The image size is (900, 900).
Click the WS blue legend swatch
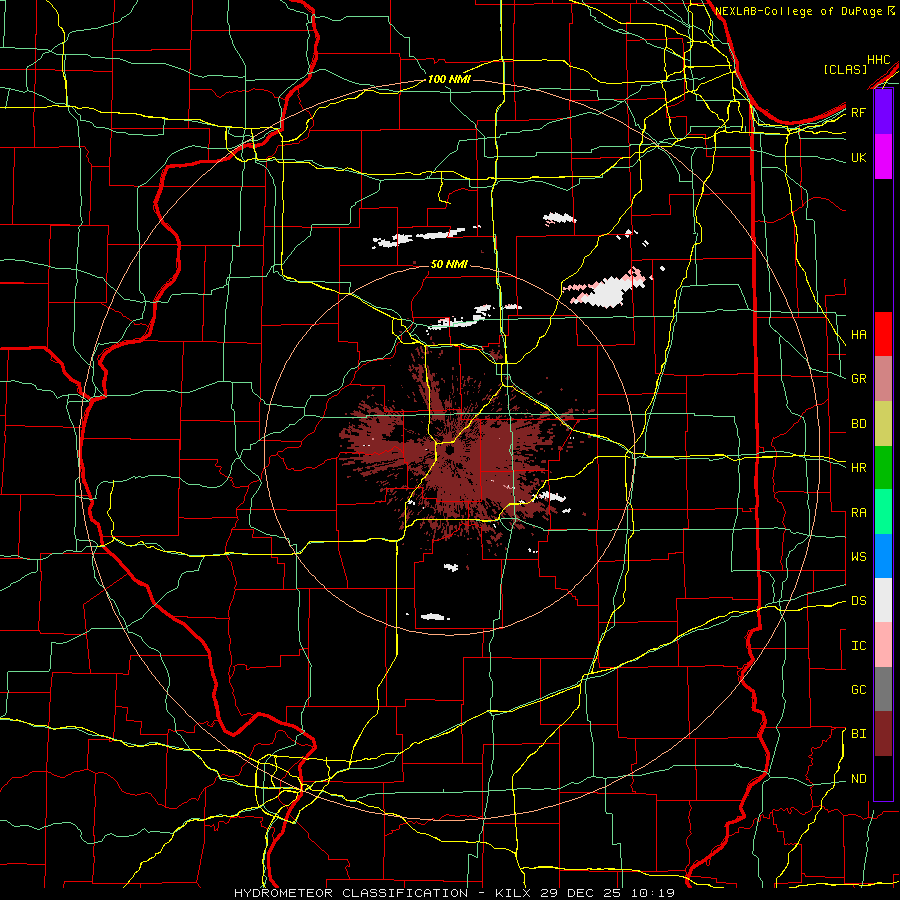pos(883,556)
